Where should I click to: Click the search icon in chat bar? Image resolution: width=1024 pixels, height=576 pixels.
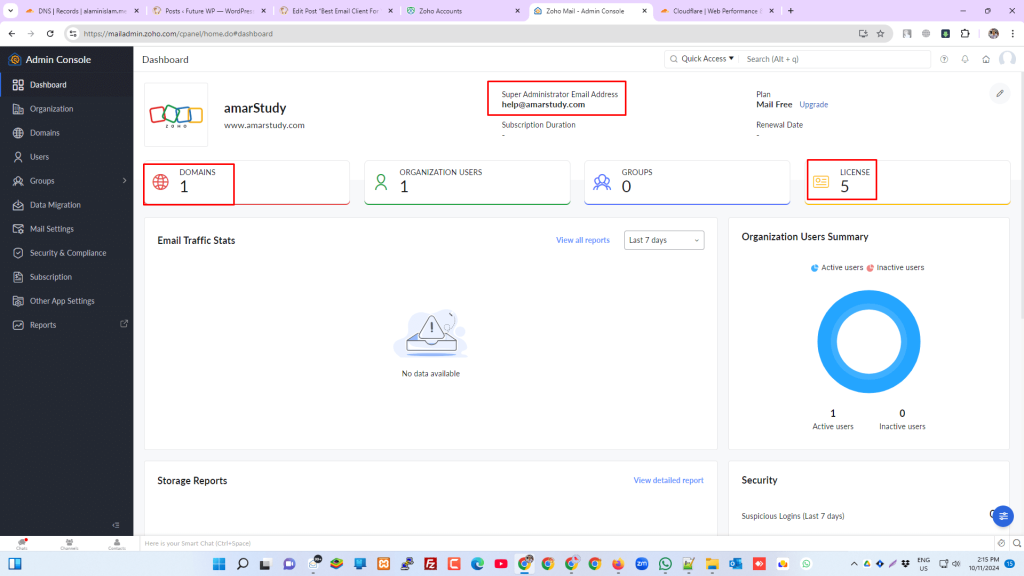pos(1017,543)
